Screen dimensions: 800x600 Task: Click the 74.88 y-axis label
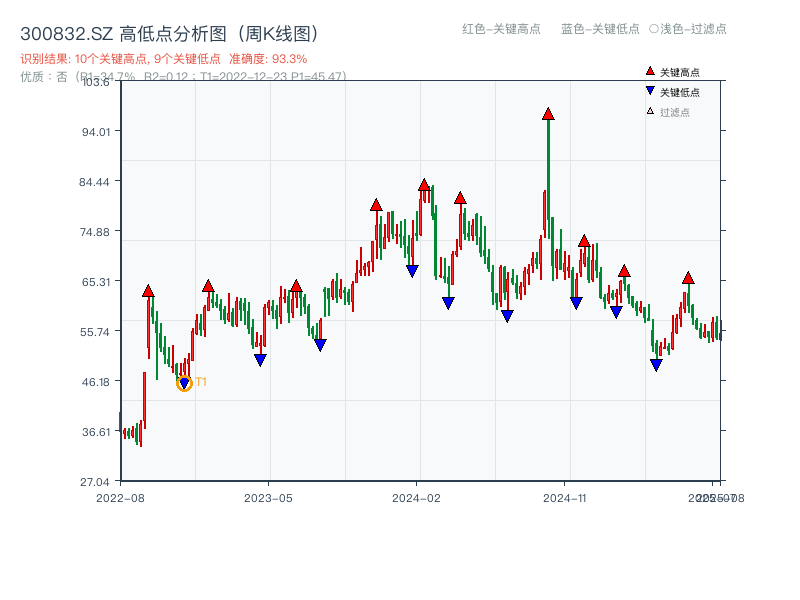(95, 232)
